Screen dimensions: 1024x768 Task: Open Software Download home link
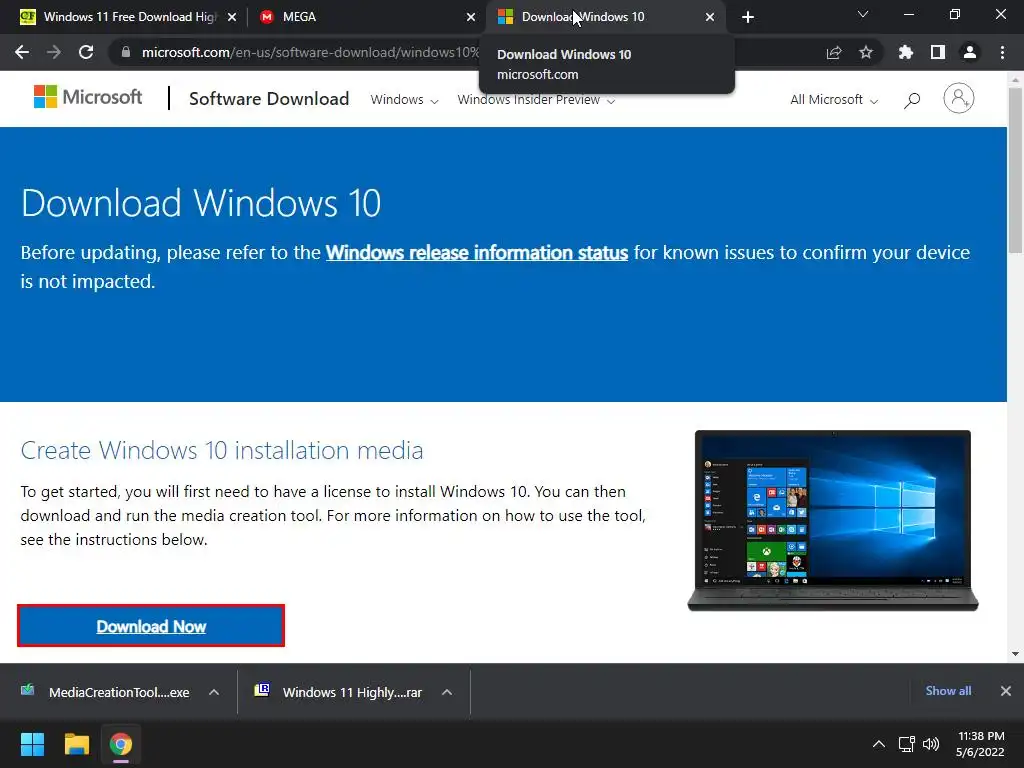coord(269,99)
